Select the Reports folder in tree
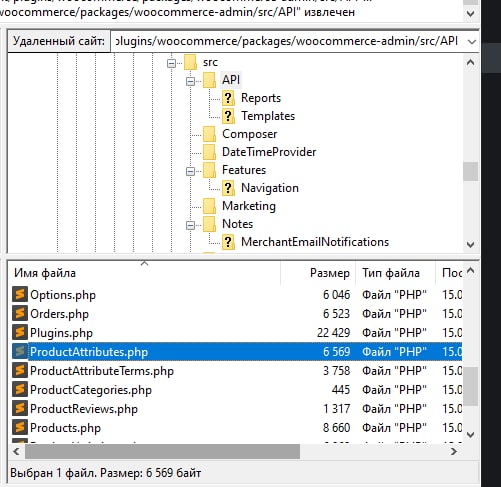501x487 pixels. tap(261, 98)
